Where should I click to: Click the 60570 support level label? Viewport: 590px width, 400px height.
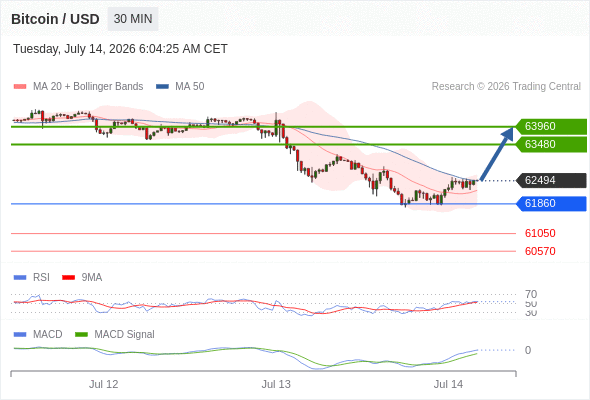(540, 251)
